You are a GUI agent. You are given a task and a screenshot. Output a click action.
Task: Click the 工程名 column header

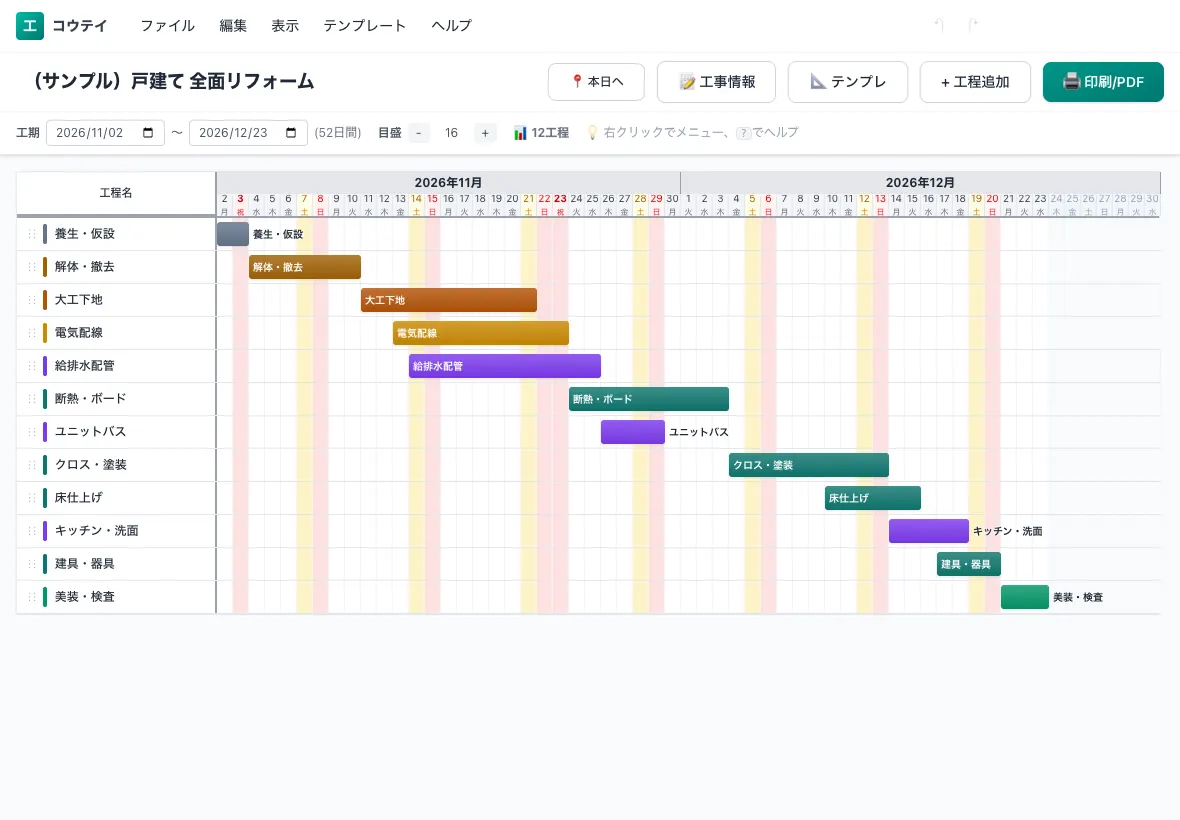point(116,193)
